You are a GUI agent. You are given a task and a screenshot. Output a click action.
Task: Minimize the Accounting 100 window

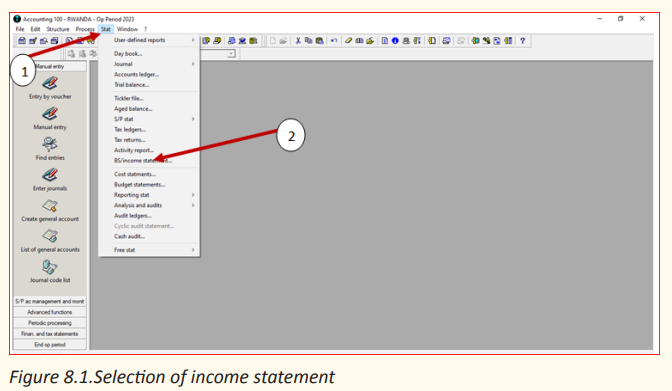coord(599,18)
